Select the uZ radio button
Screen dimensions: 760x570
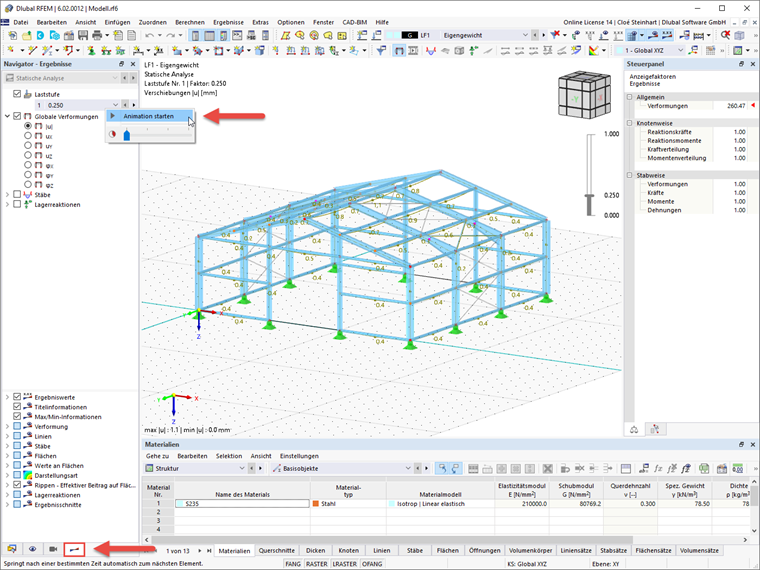coord(28,156)
